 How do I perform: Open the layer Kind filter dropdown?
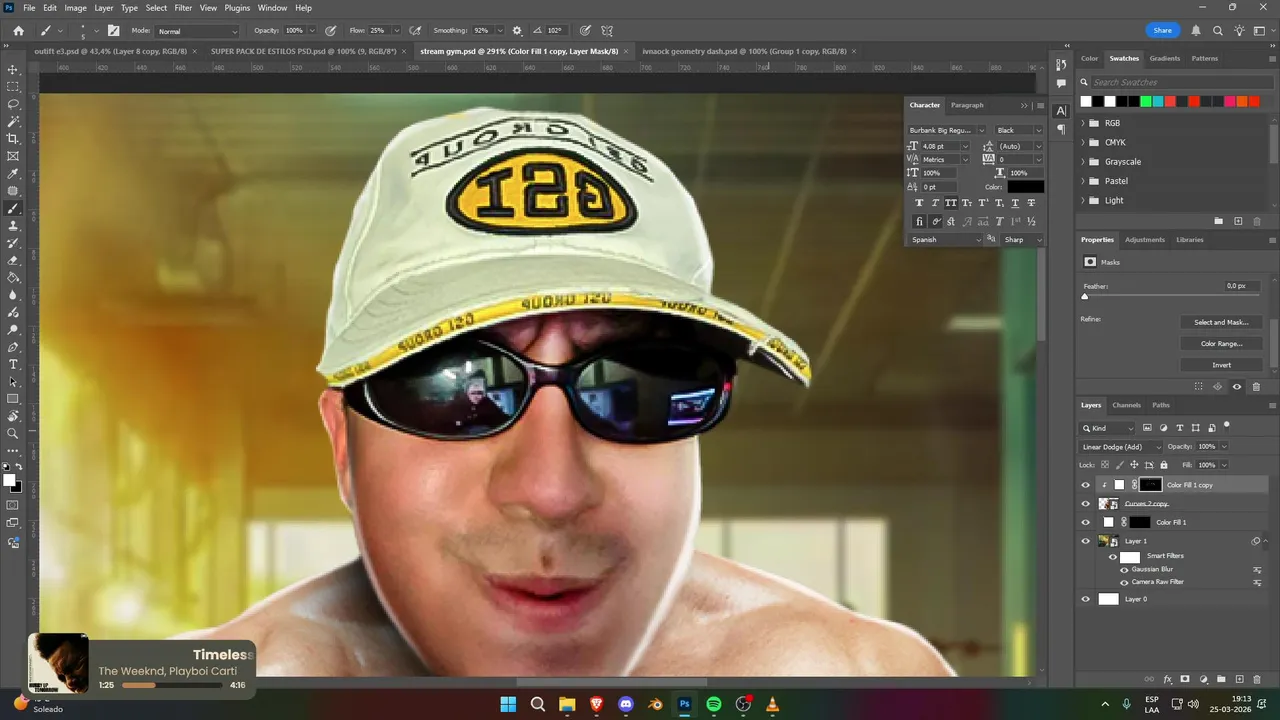[1108, 428]
